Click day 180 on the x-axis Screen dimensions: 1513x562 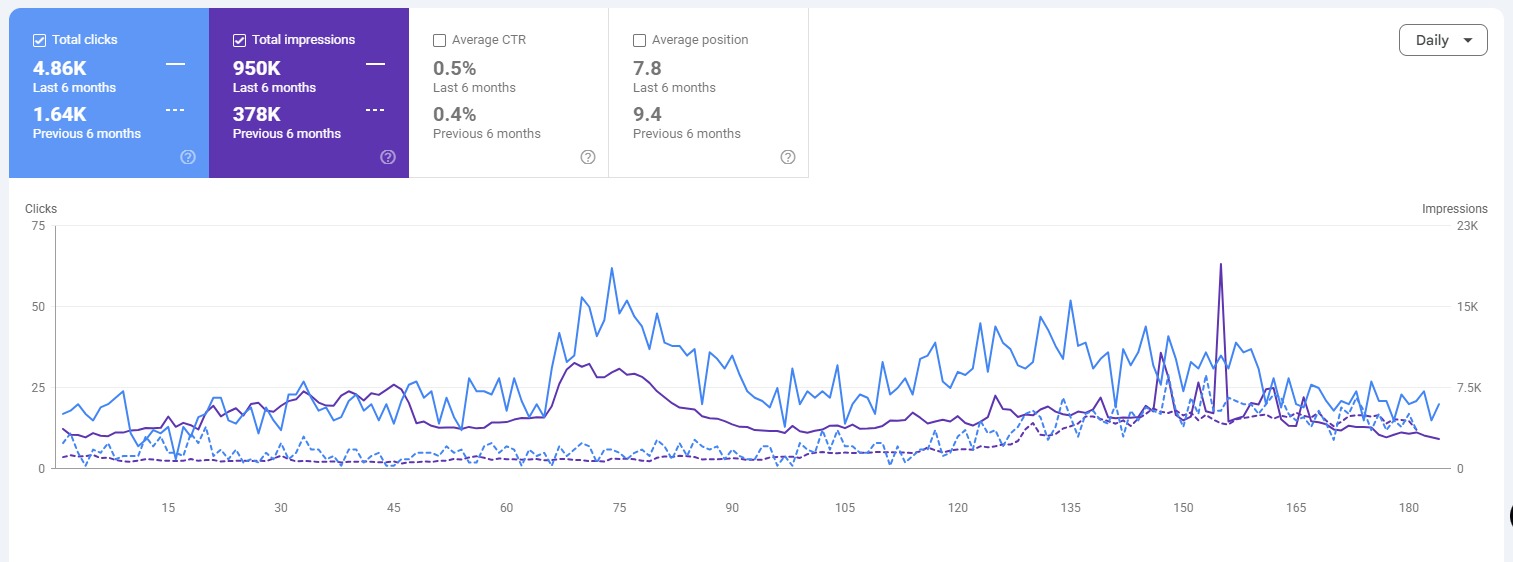click(1409, 508)
